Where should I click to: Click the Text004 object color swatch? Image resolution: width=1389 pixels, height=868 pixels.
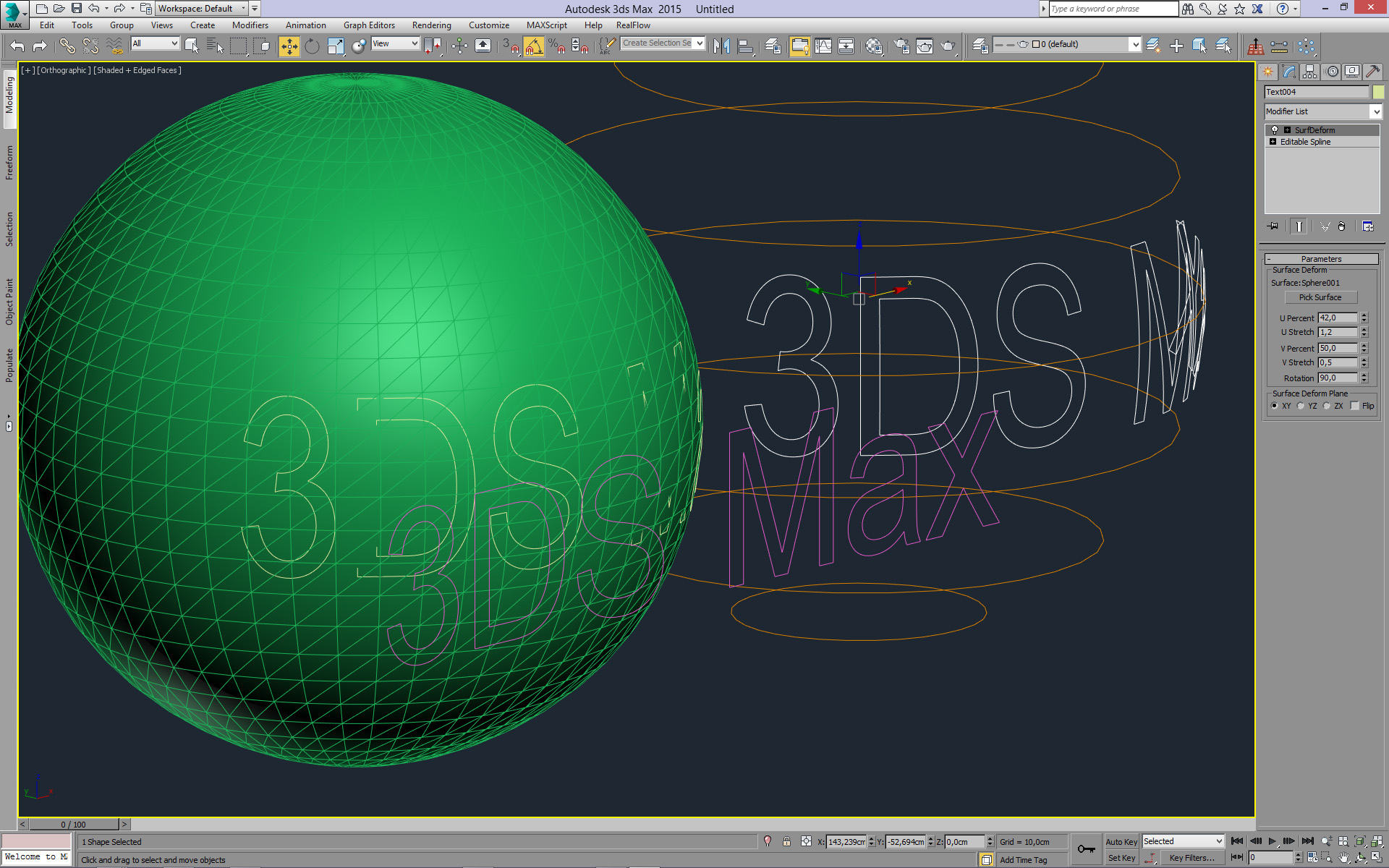click(x=1379, y=92)
